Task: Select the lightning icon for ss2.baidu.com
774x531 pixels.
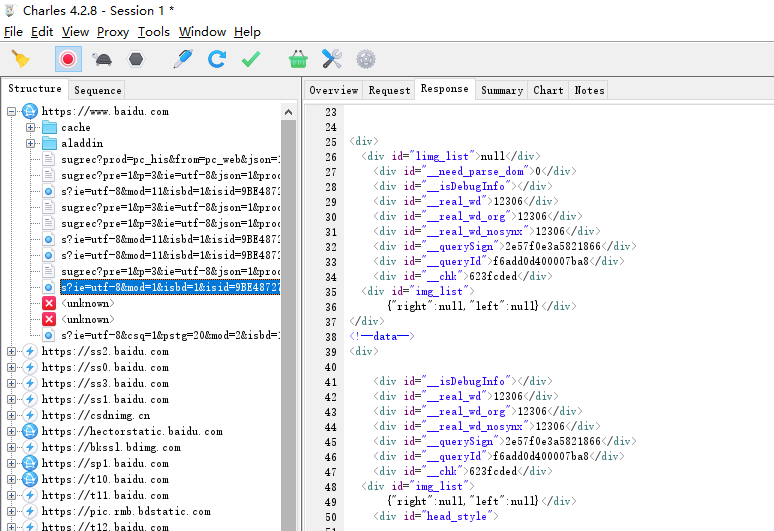Action: click(30, 351)
